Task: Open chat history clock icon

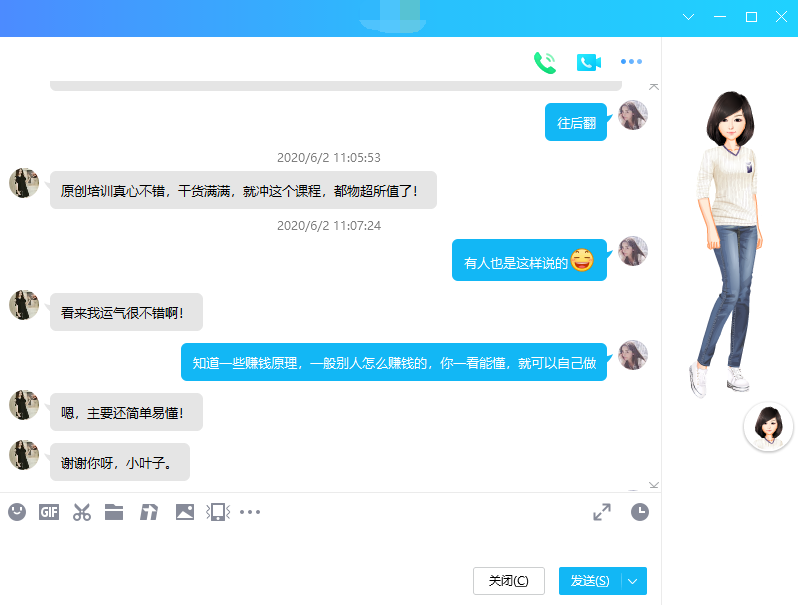Action: point(639,512)
